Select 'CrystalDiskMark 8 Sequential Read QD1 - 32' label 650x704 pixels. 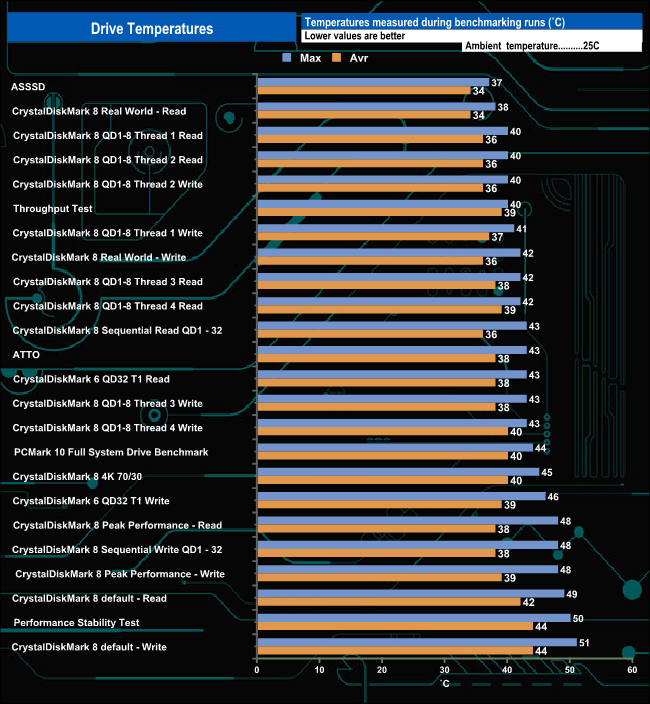(x=117, y=330)
